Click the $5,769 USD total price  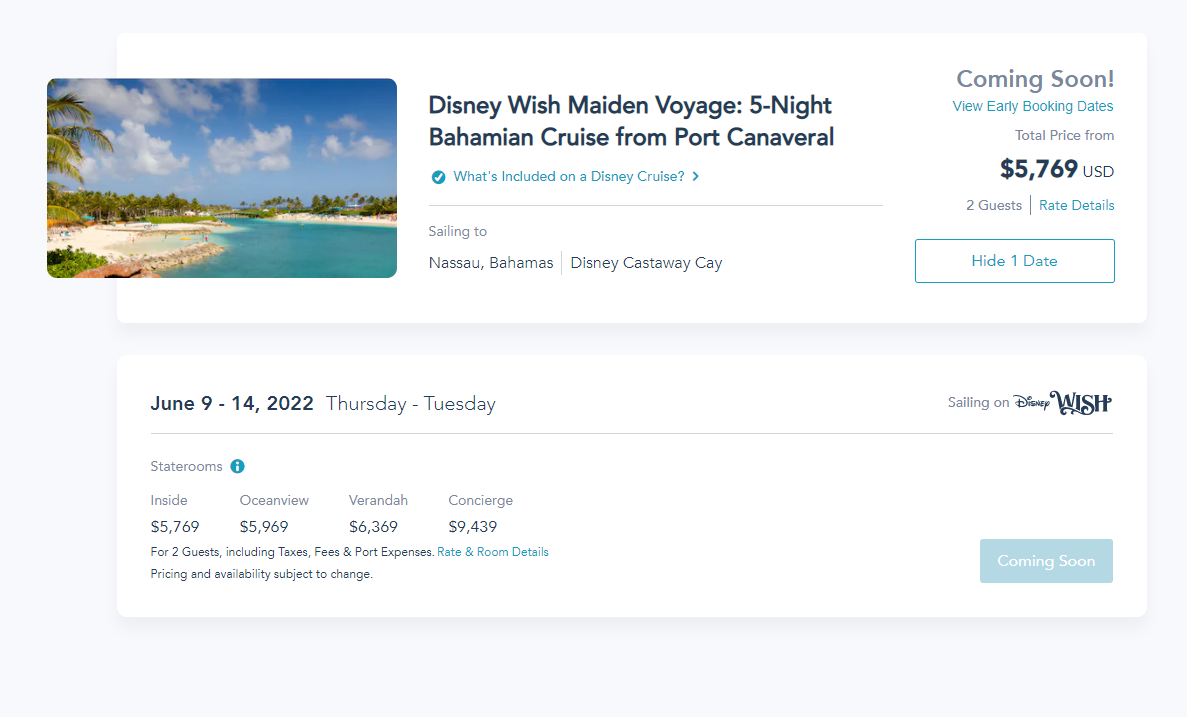pos(1056,170)
